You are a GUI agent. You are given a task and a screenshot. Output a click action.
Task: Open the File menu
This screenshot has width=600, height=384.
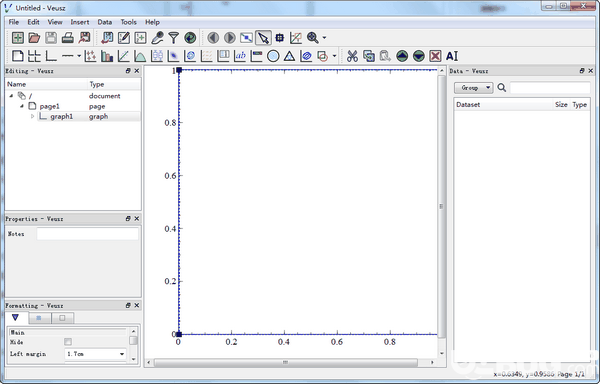[x=14, y=22]
